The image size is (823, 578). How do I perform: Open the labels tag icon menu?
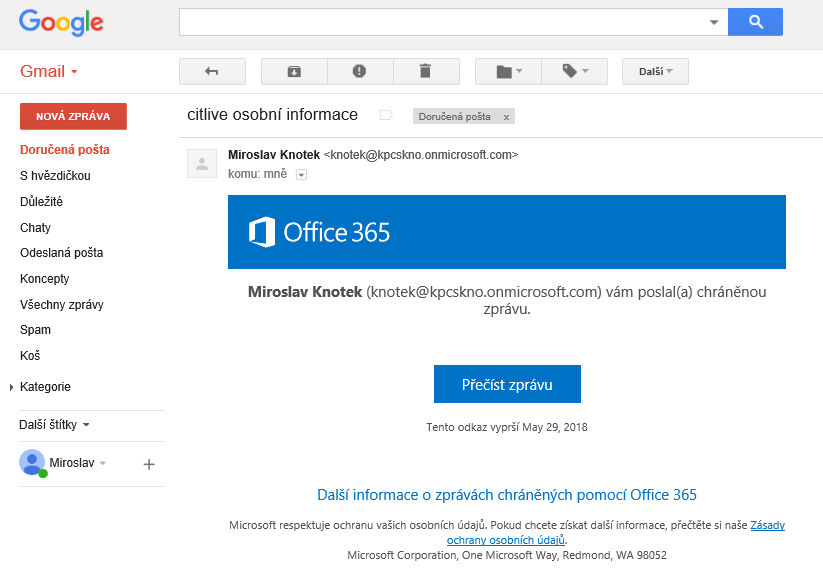pos(575,71)
